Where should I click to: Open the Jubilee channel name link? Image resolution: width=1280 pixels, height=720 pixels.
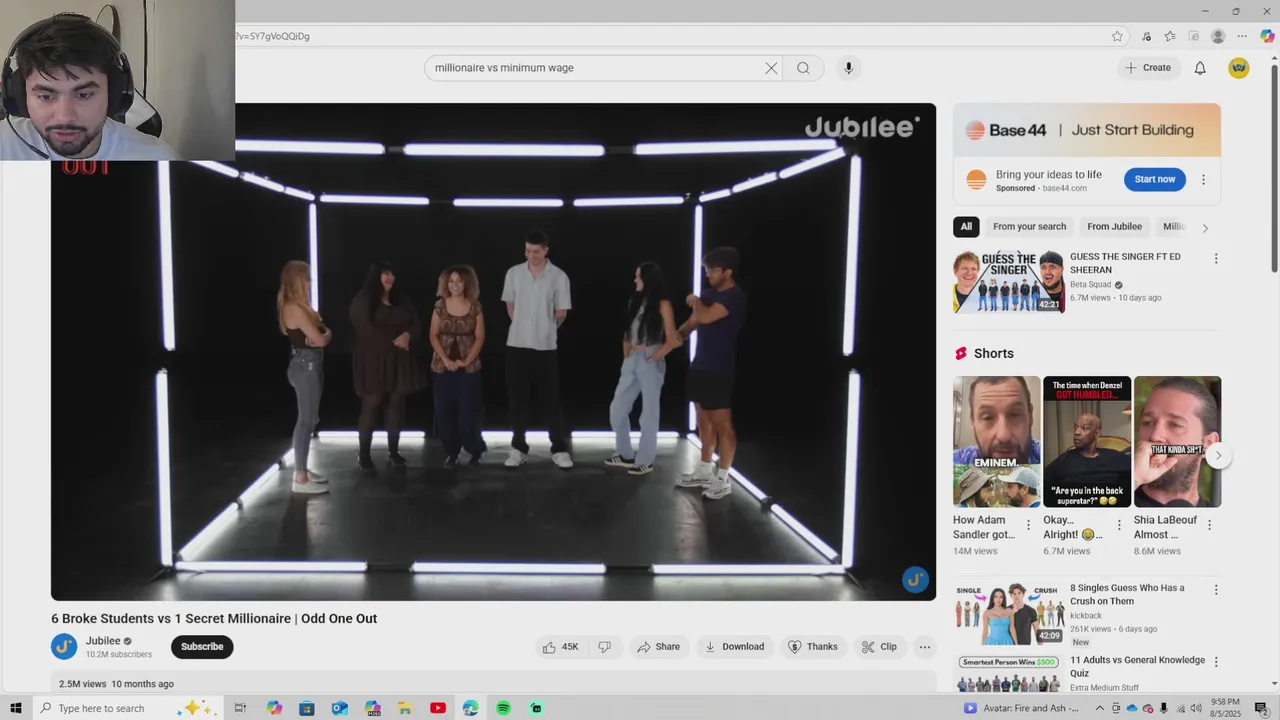pos(103,641)
